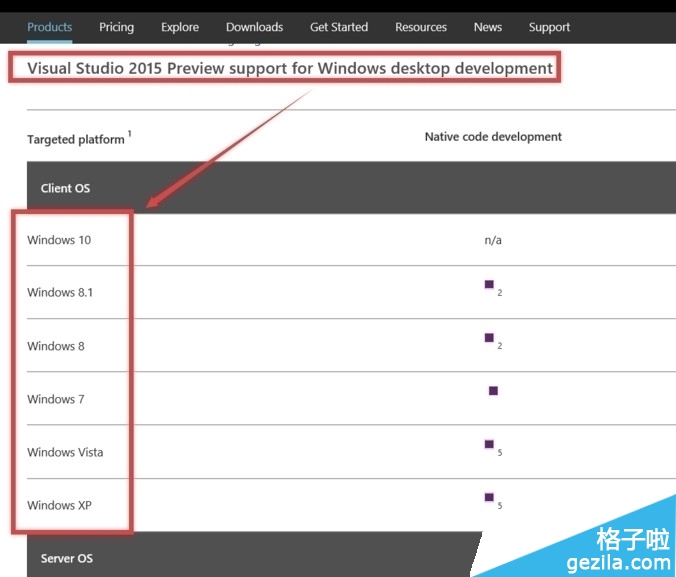
Task: Open the News menu item
Action: [x=488, y=27]
